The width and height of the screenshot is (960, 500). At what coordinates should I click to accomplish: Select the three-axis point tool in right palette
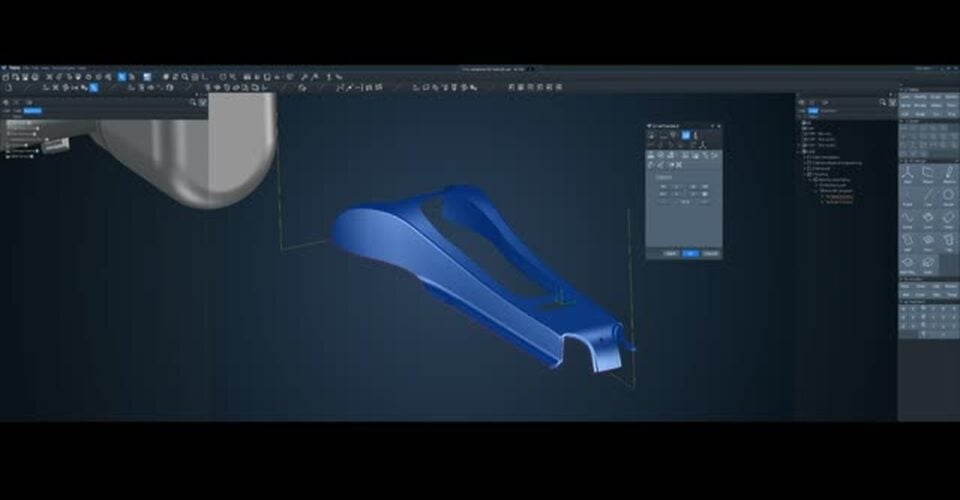pos(908,174)
